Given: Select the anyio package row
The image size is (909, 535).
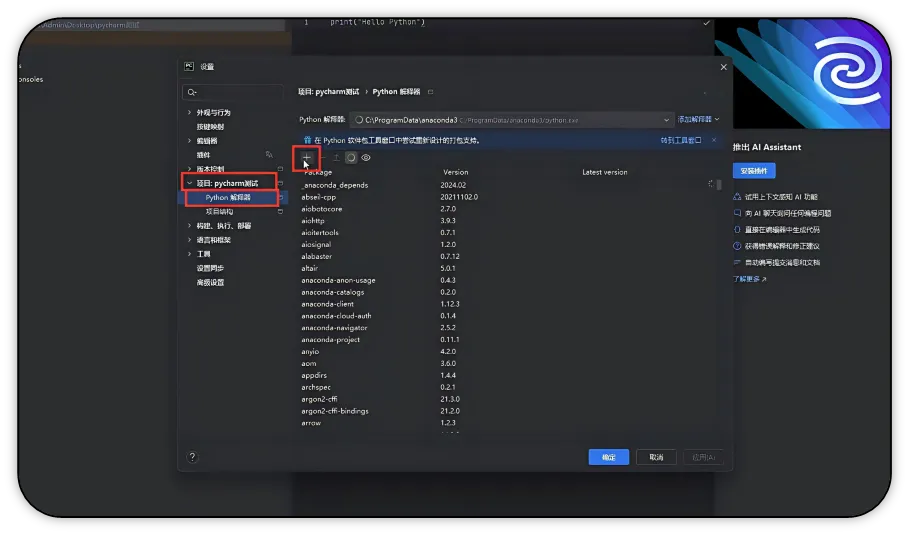Looking at the screenshot, I should point(506,351).
